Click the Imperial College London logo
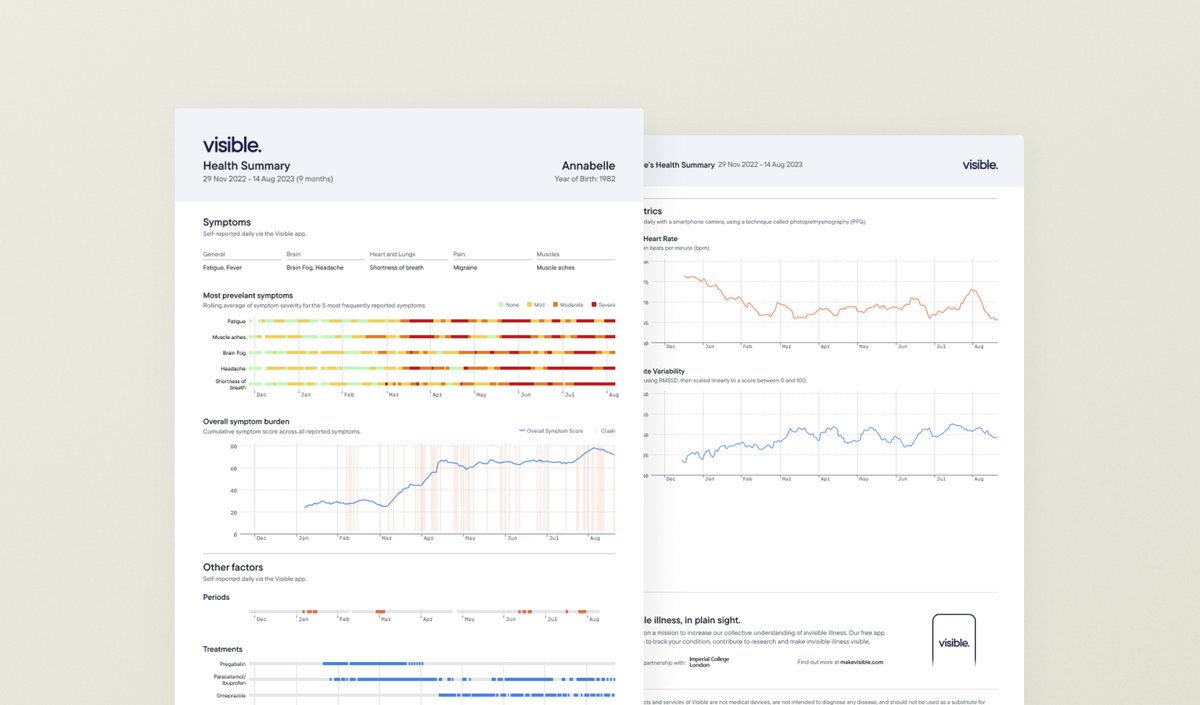This screenshot has width=1200, height=705. point(710,662)
